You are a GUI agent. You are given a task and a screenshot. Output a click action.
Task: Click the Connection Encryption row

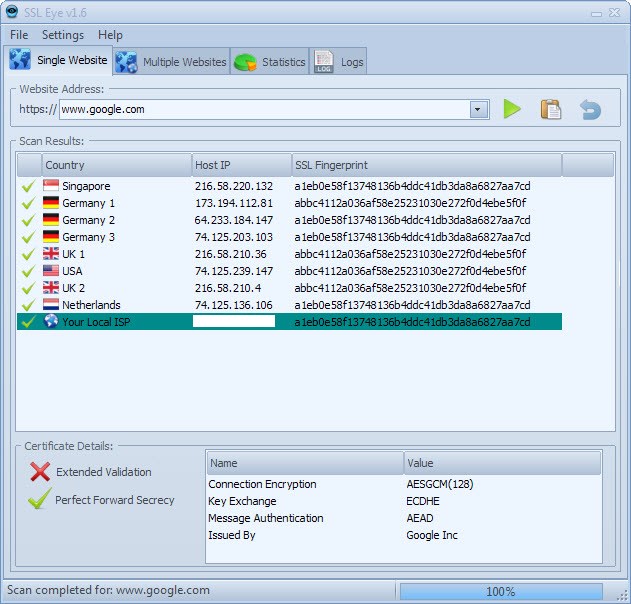404,484
